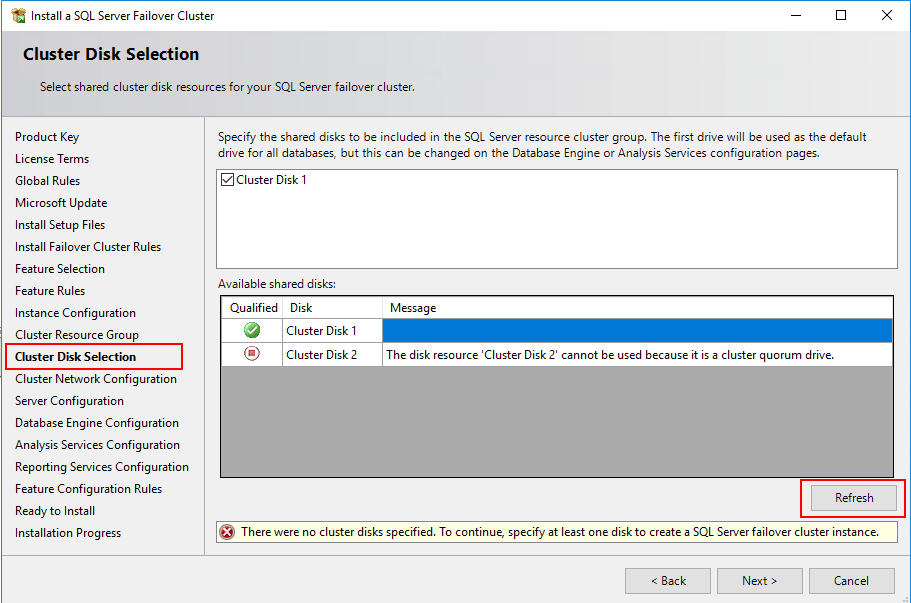Select Feature Rules in the step list
The width and height of the screenshot is (911, 603).
(50, 291)
